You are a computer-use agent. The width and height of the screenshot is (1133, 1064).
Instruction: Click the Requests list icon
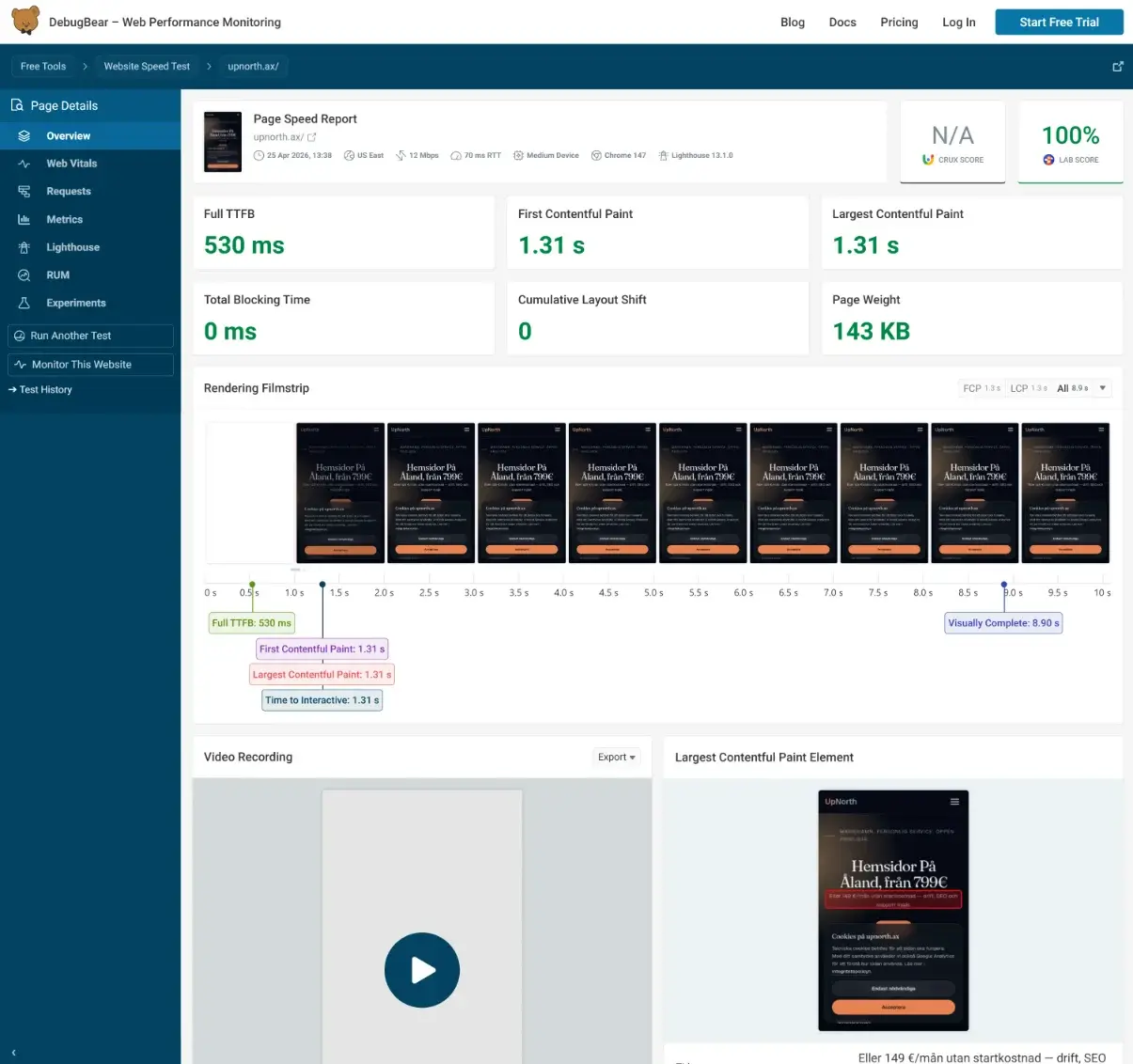(x=24, y=192)
